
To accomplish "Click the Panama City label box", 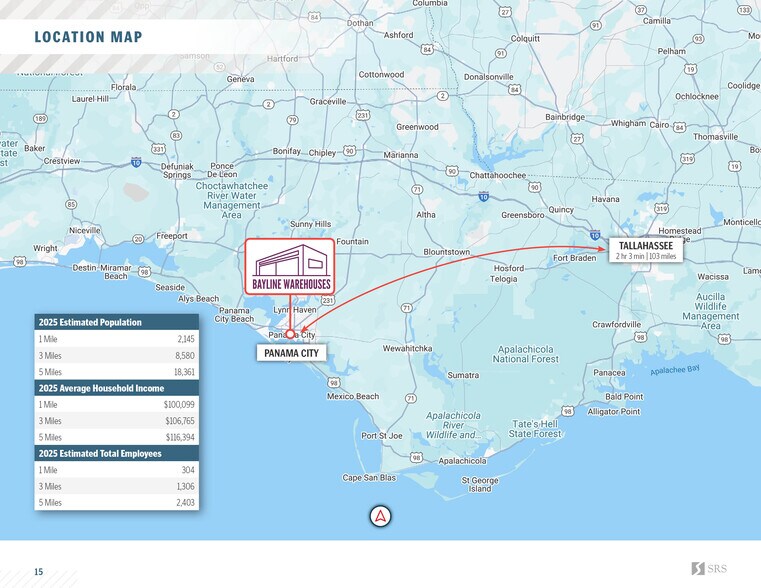I will 291,353.
